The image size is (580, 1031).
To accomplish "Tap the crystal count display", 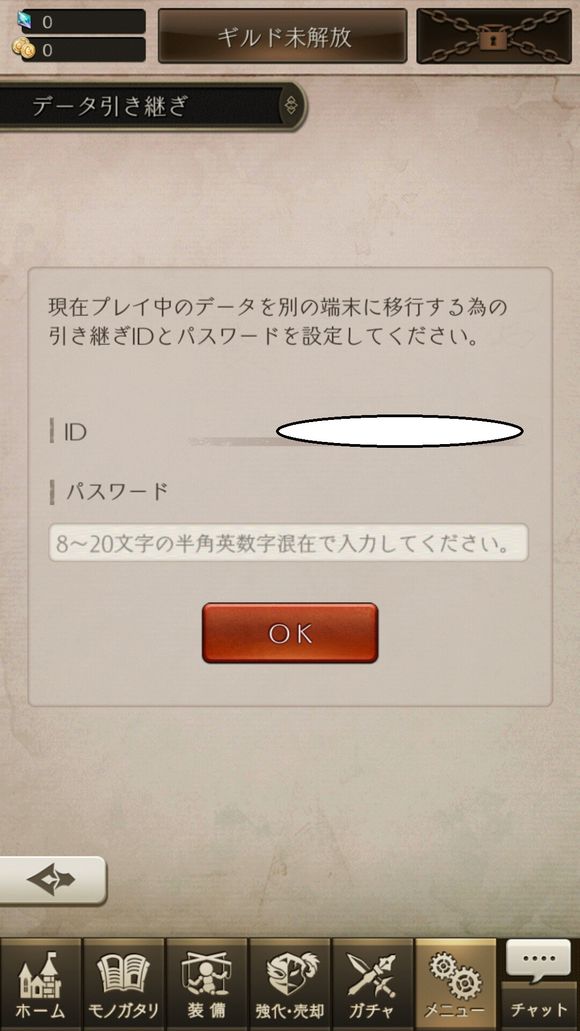I will point(84,22).
